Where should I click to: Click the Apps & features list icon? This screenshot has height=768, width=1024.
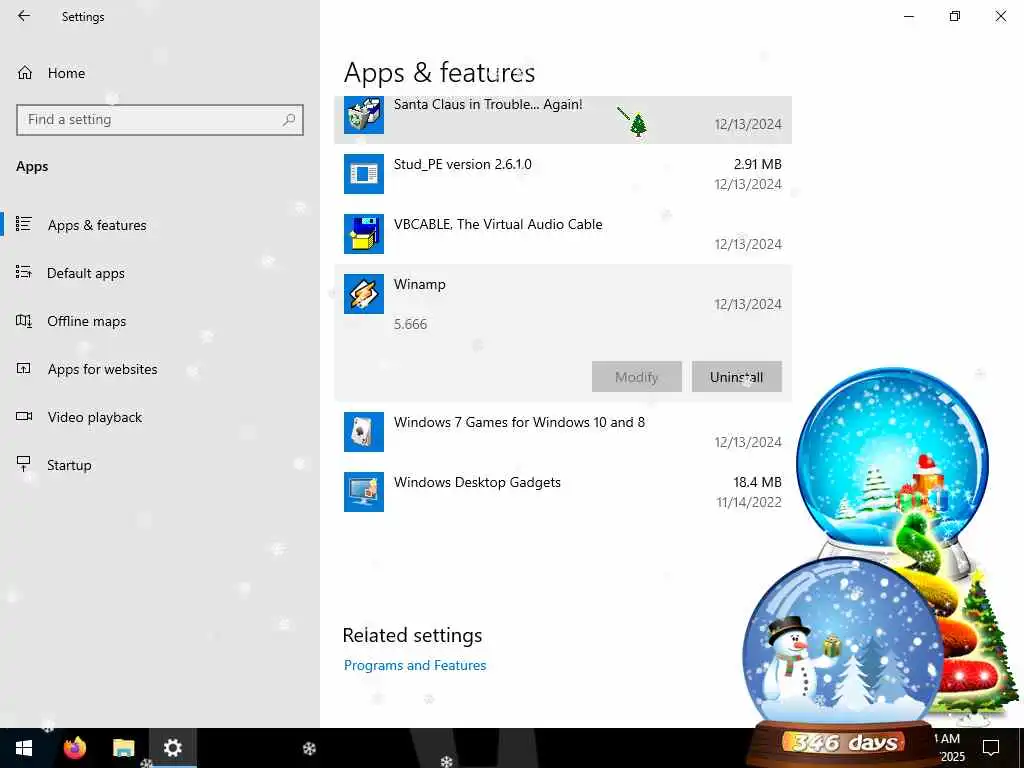click(24, 224)
